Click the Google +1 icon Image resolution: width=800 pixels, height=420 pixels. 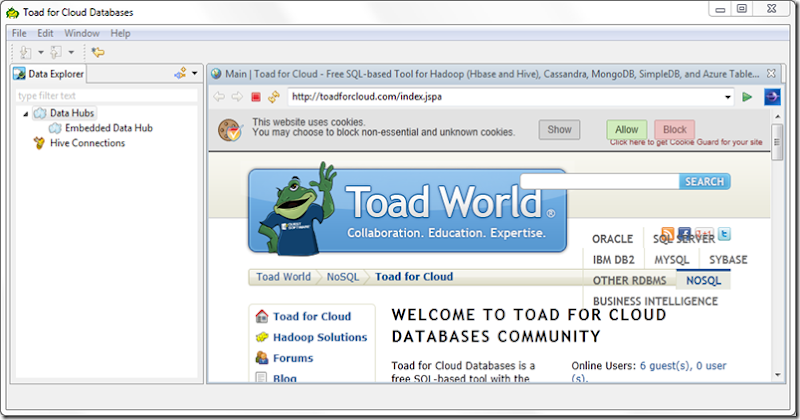point(704,234)
